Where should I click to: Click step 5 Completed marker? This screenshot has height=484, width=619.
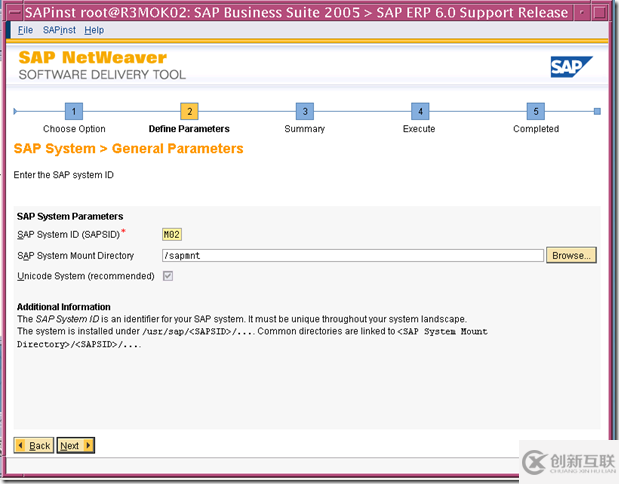pyautogui.click(x=536, y=111)
